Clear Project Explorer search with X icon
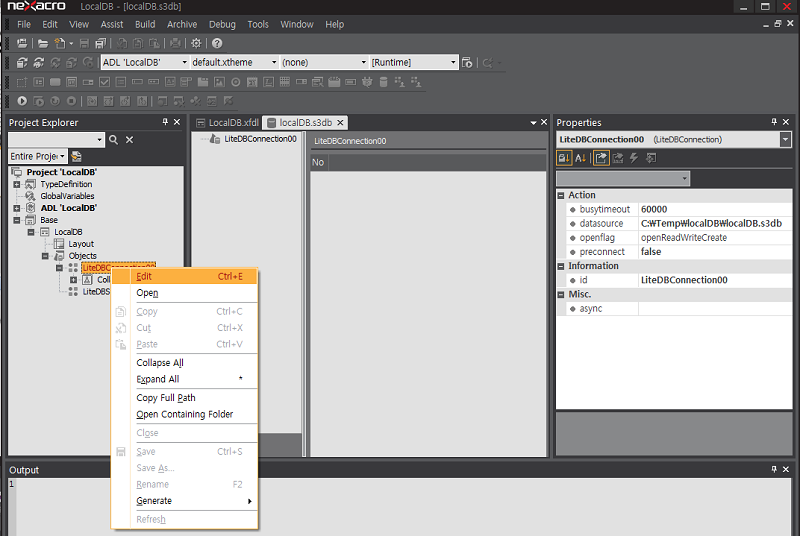800x536 pixels. click(x=130, y=139)
